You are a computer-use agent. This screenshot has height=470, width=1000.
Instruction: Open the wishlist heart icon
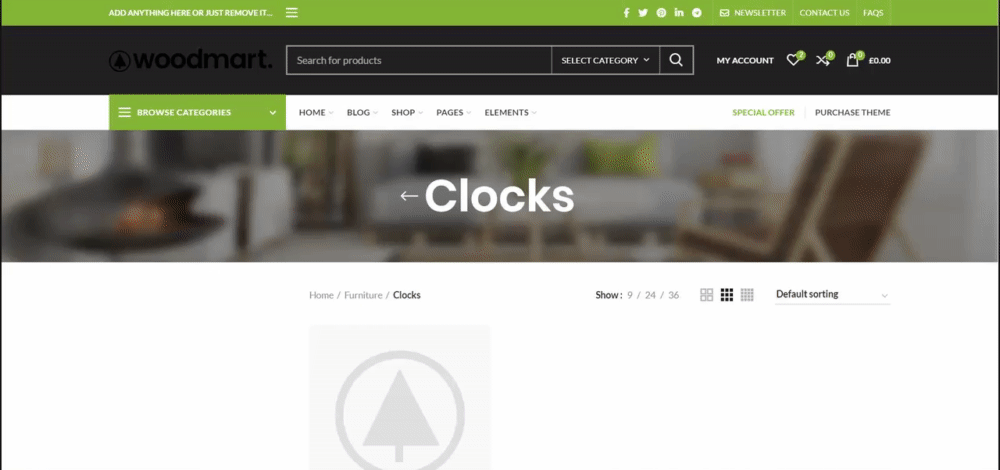[793, 60]
